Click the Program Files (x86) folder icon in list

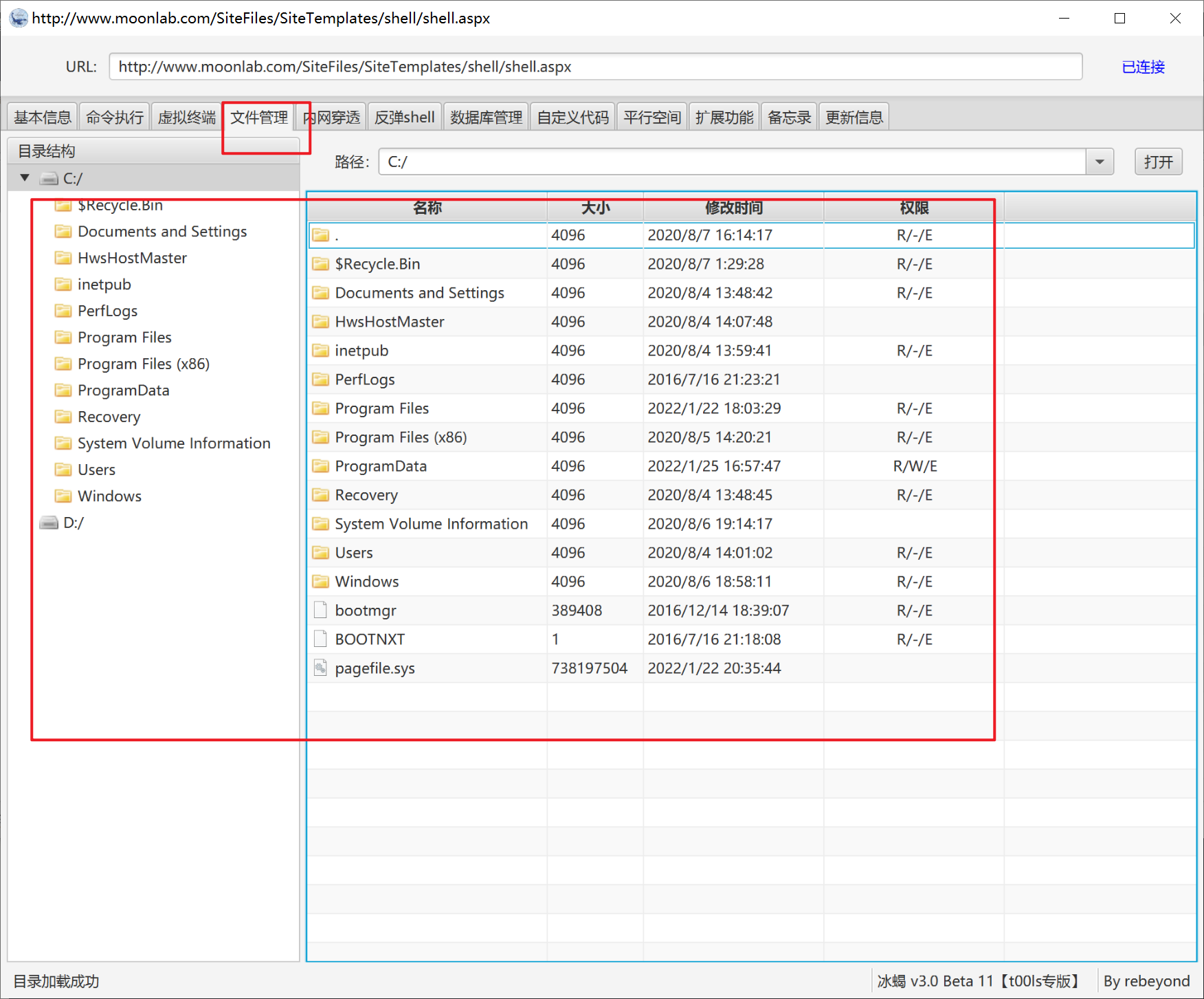320,437
